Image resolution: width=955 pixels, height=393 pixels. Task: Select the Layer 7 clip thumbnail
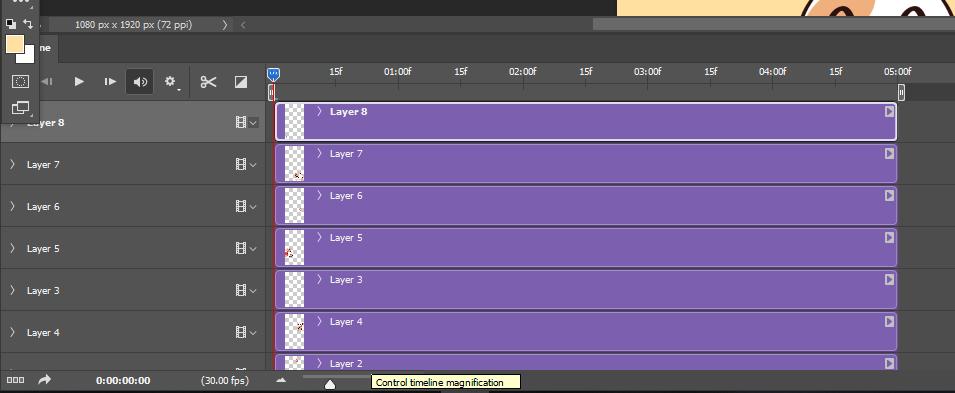pos(294,164)
